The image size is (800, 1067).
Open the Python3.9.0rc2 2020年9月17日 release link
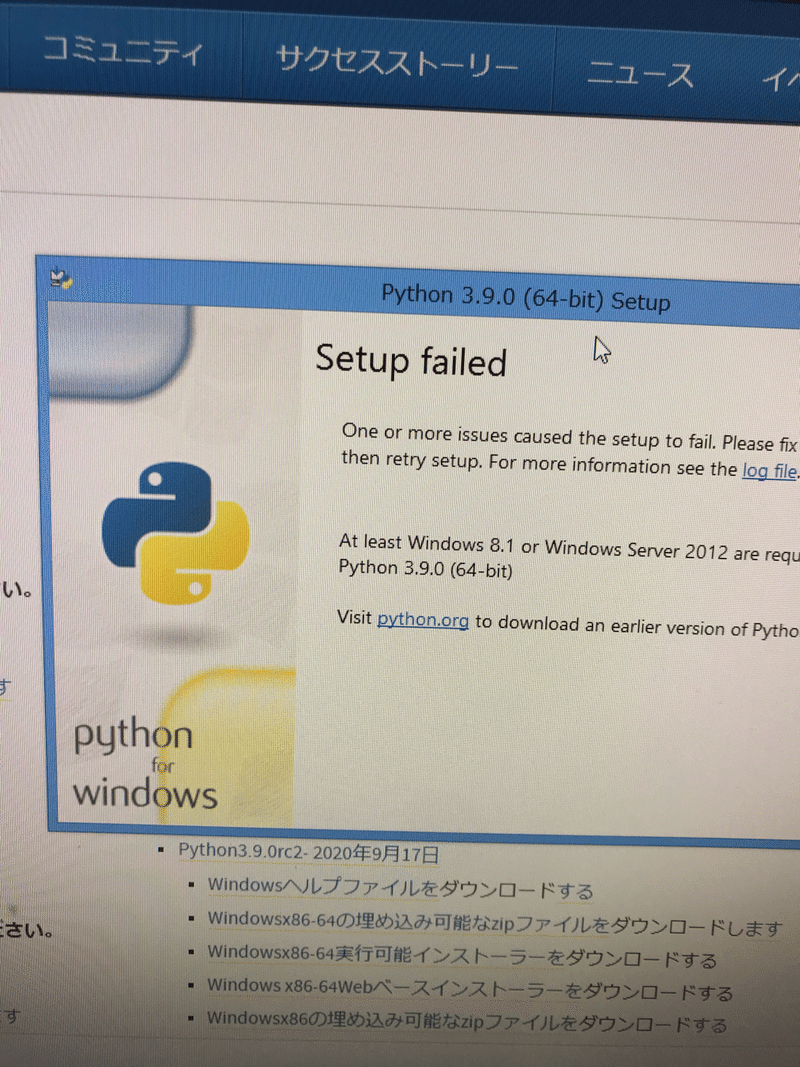[x=309, y=852]
